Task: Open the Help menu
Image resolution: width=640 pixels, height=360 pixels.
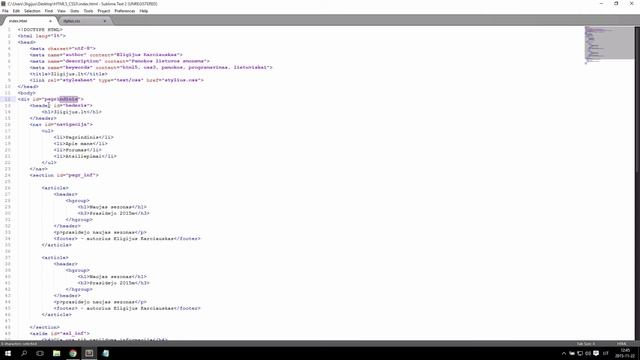Action: [x=144, y=11]
